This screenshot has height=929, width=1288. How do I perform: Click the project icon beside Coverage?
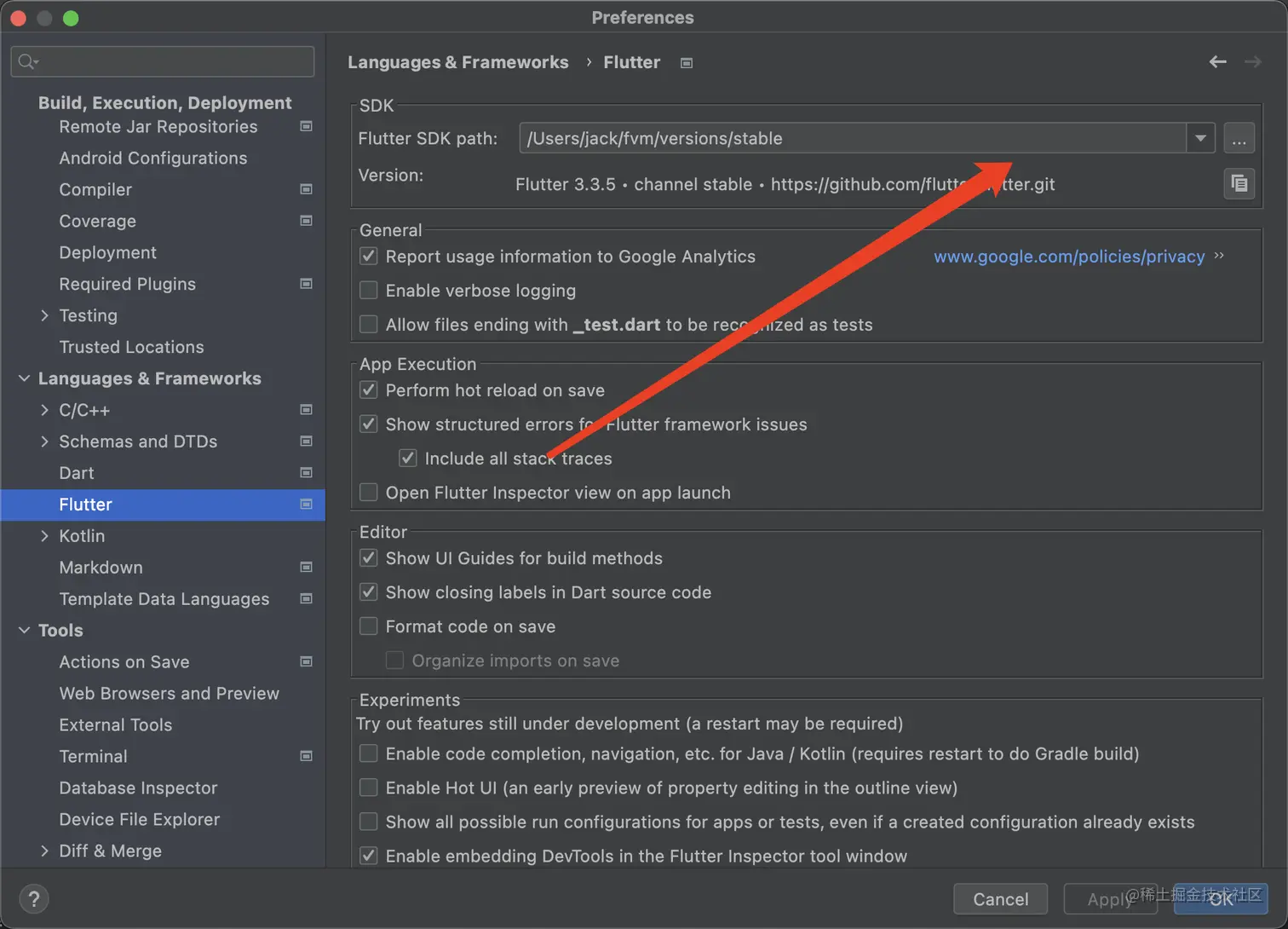click(x=307, y=221)
